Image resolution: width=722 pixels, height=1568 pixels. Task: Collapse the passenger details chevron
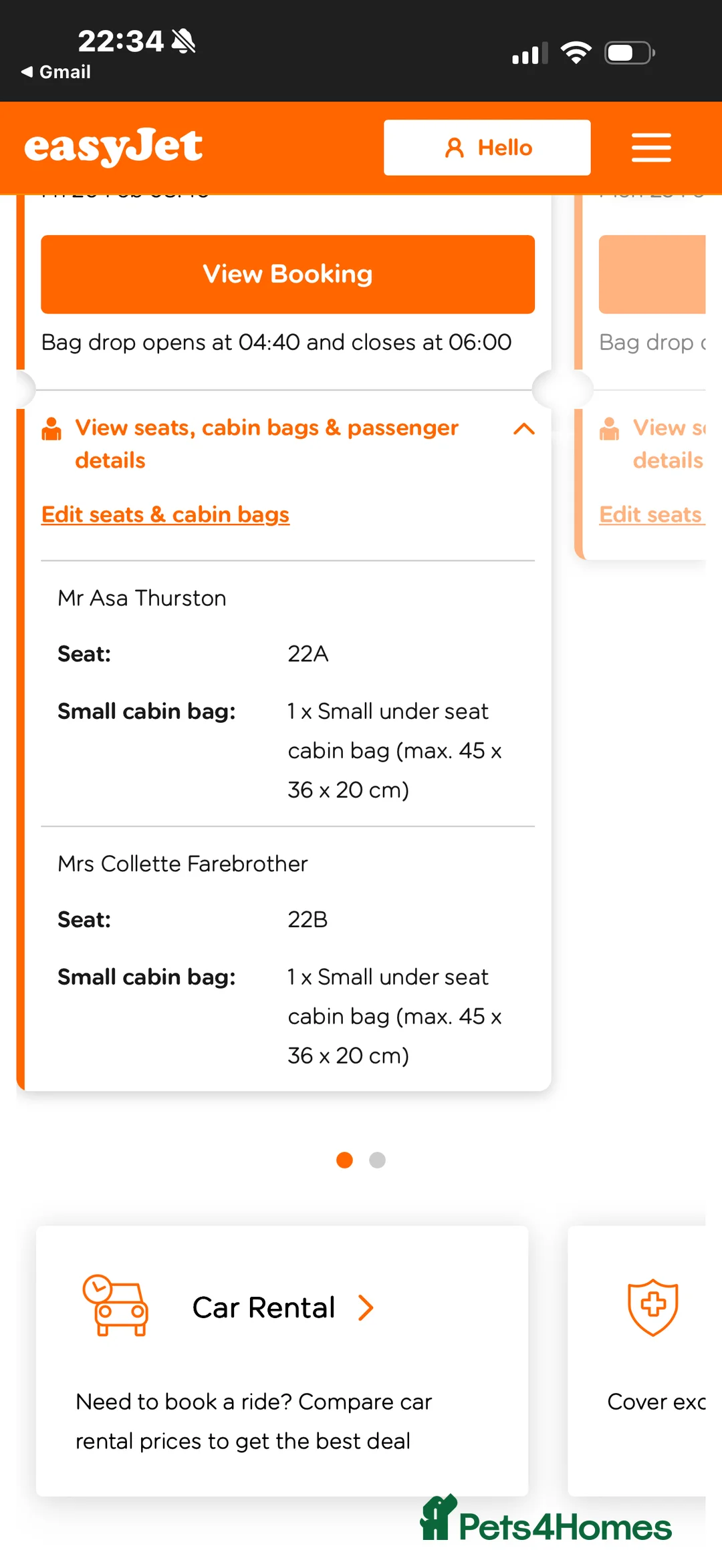tap(524, 429)
